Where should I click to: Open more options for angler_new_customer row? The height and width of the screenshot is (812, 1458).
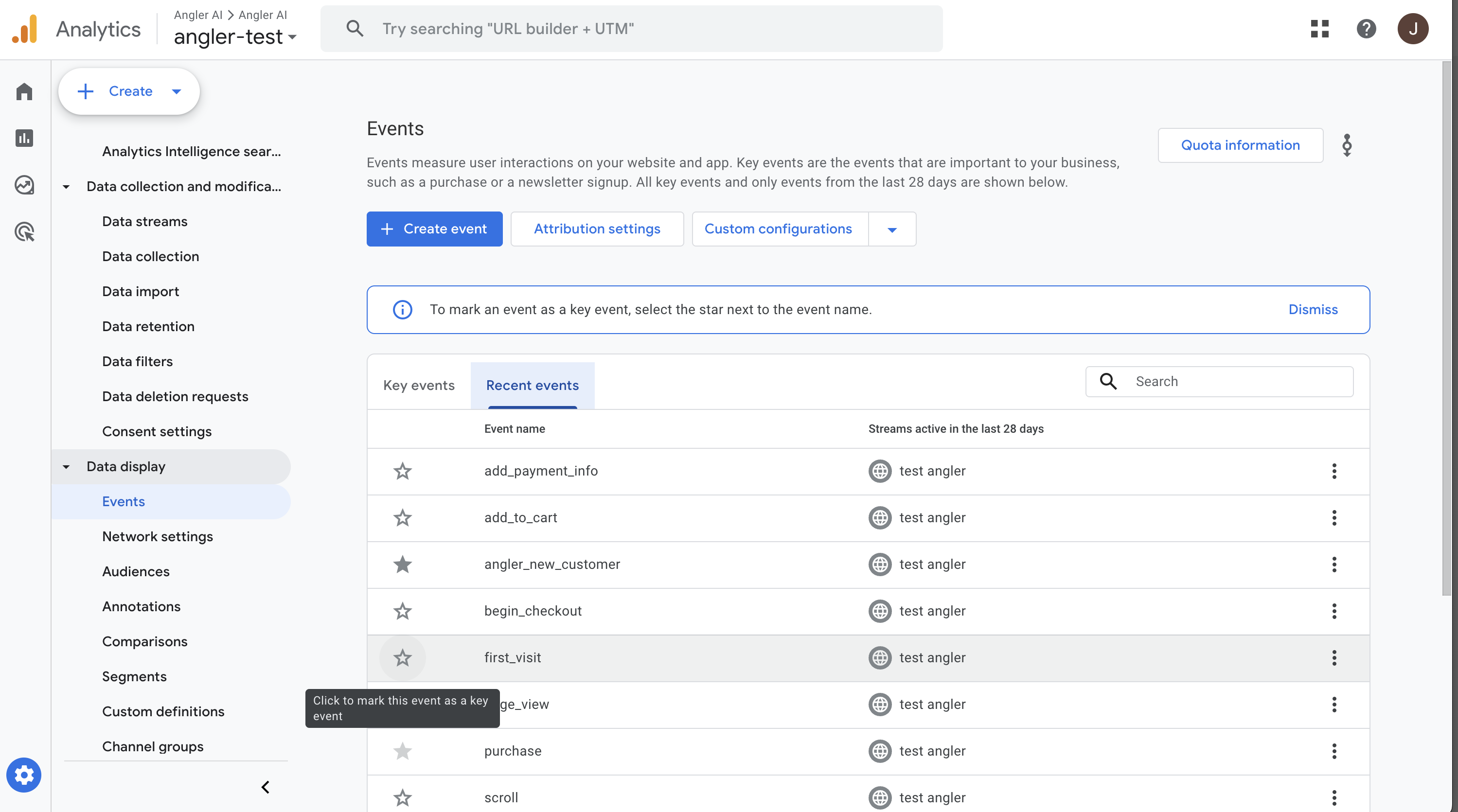click(1334, 565)
